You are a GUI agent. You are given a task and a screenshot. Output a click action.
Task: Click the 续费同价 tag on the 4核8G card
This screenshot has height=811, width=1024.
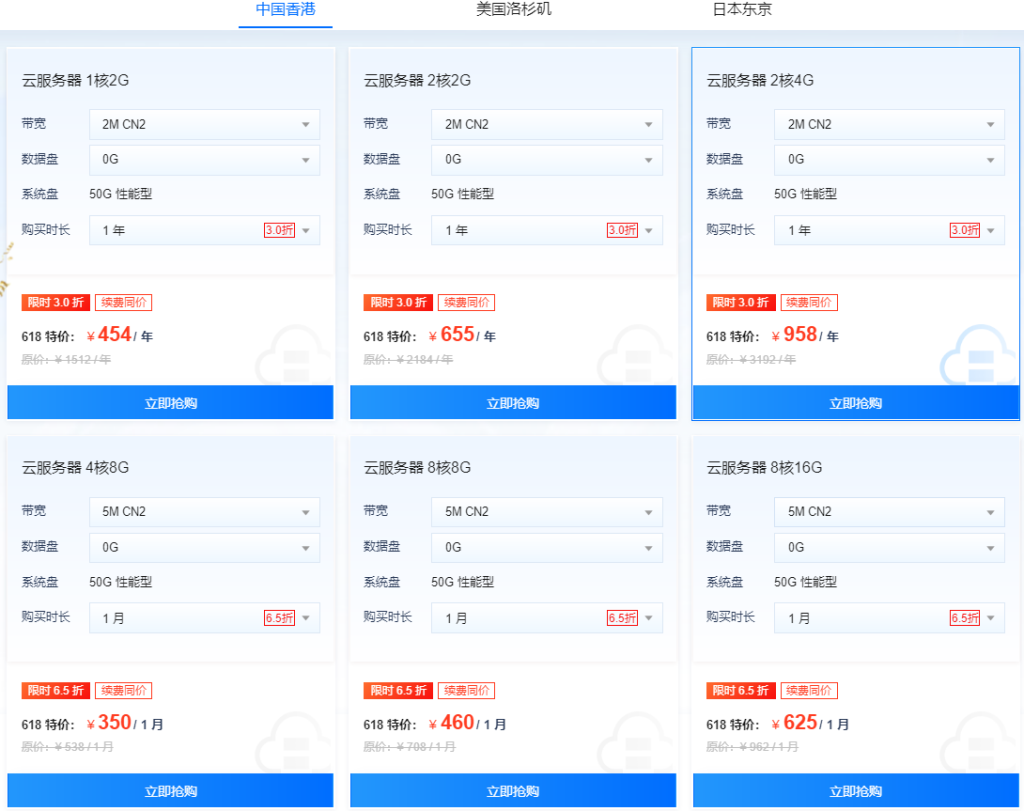click(123, 690)
